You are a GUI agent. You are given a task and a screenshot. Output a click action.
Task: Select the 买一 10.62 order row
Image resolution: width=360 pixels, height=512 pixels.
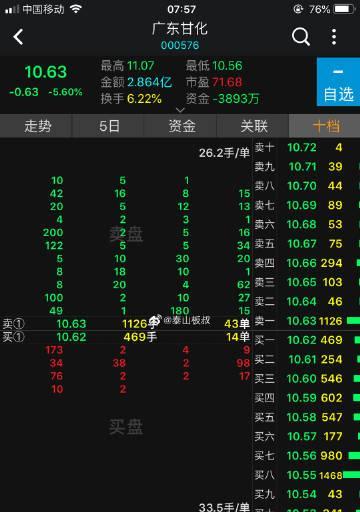point(307,340)
